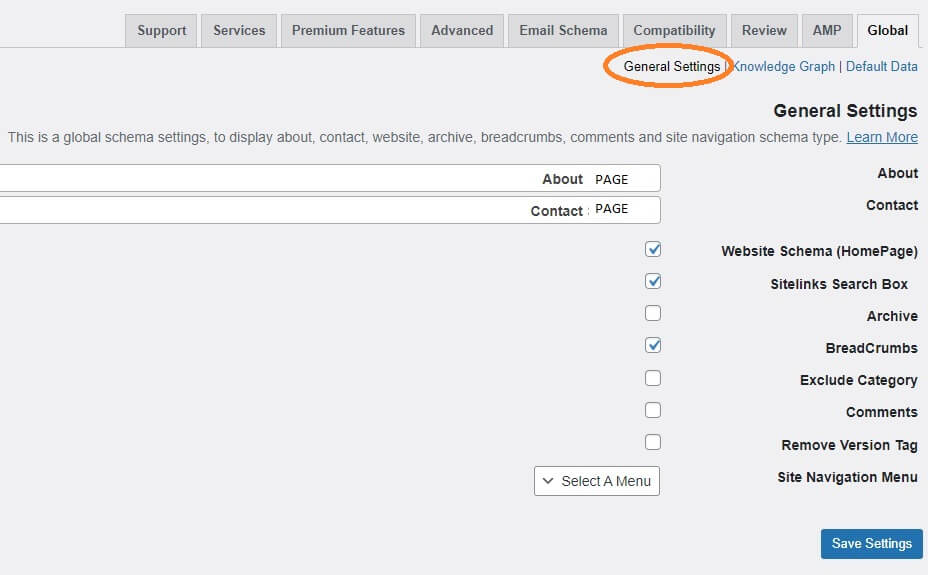Open the AMP tab

[827, 31]
